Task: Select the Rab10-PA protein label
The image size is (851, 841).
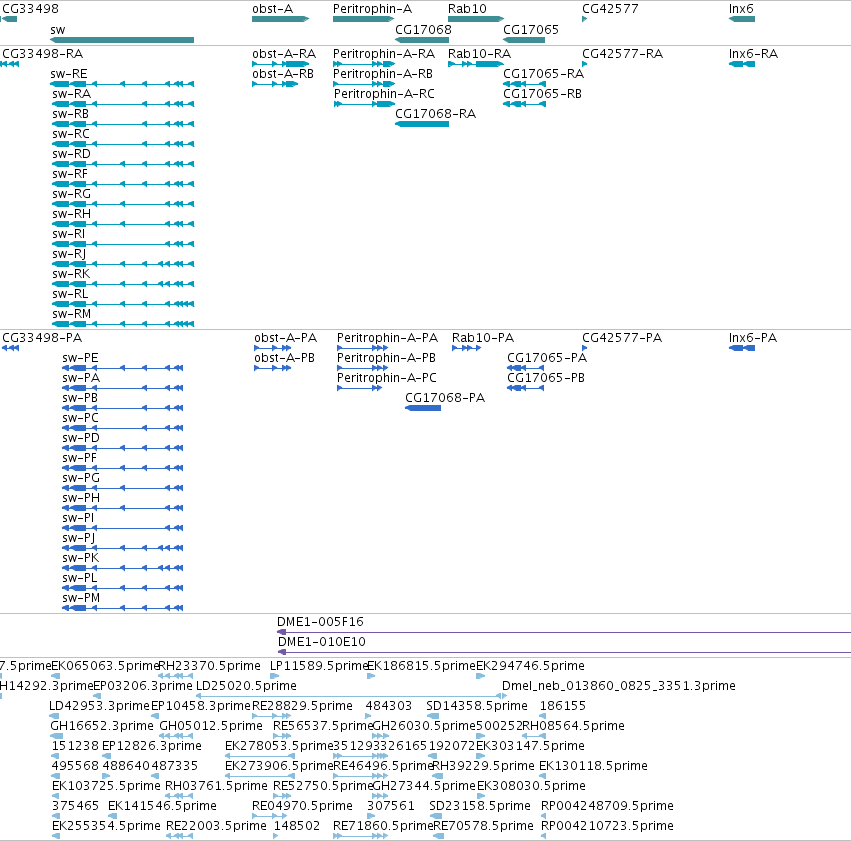Action: 483,337
